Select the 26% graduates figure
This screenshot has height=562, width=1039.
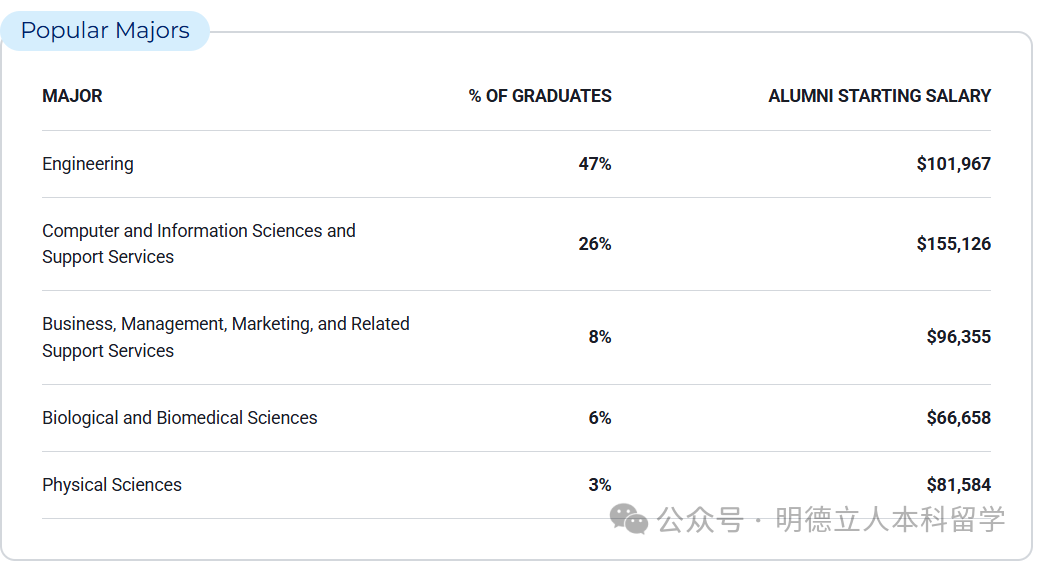[x=595, y=244]
